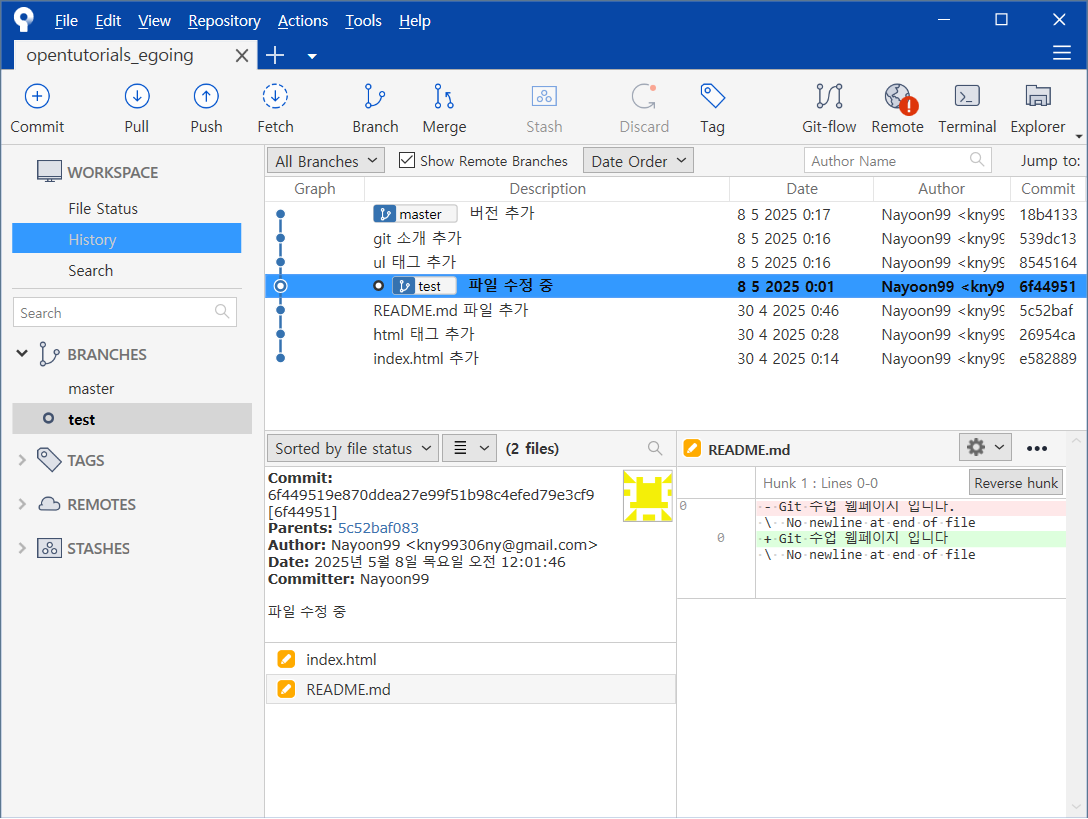Expand the REMOTES section
The width and height of the screenshot is (1088, 819).
click(22, 504)
